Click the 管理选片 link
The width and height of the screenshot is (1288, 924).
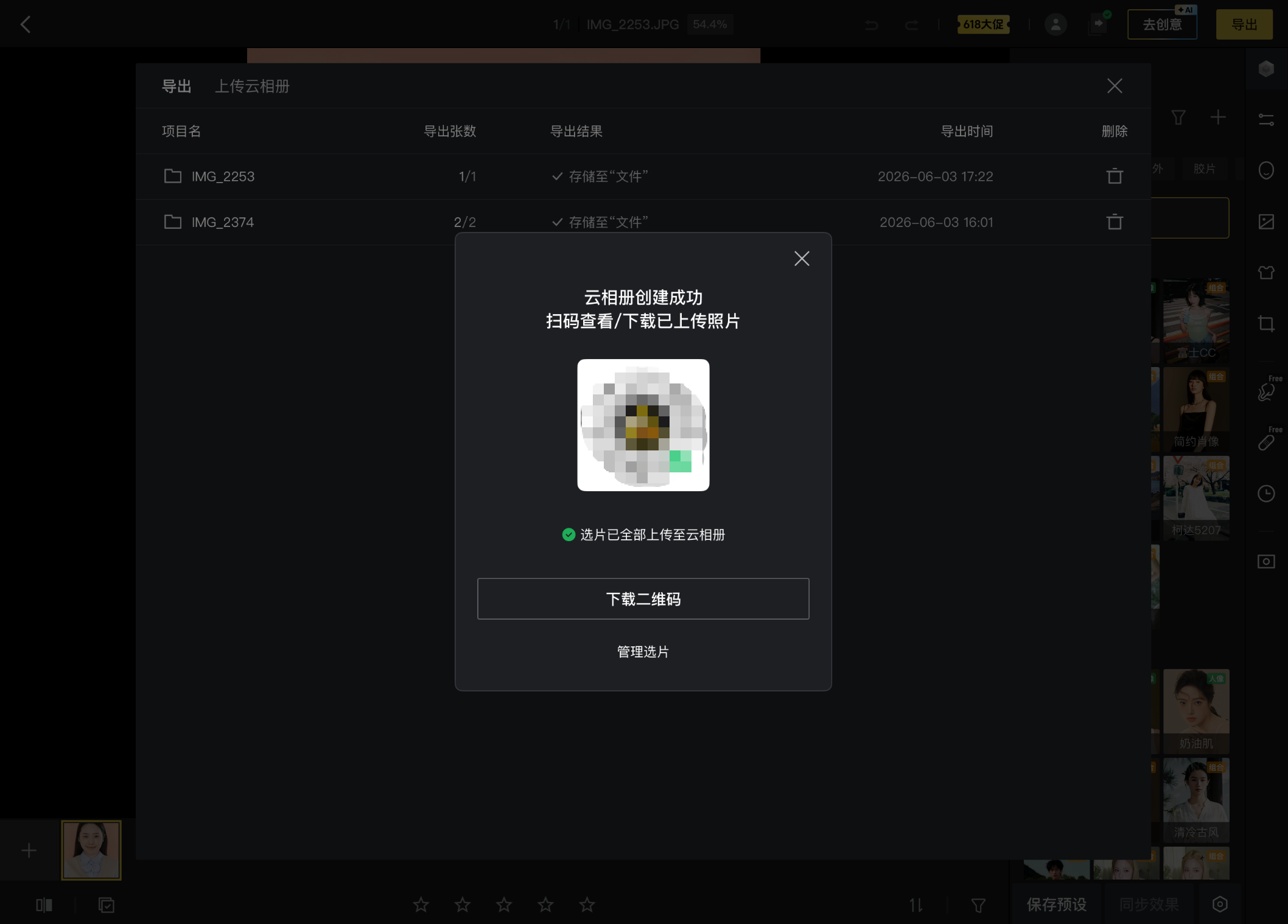(x=643, y=652)
